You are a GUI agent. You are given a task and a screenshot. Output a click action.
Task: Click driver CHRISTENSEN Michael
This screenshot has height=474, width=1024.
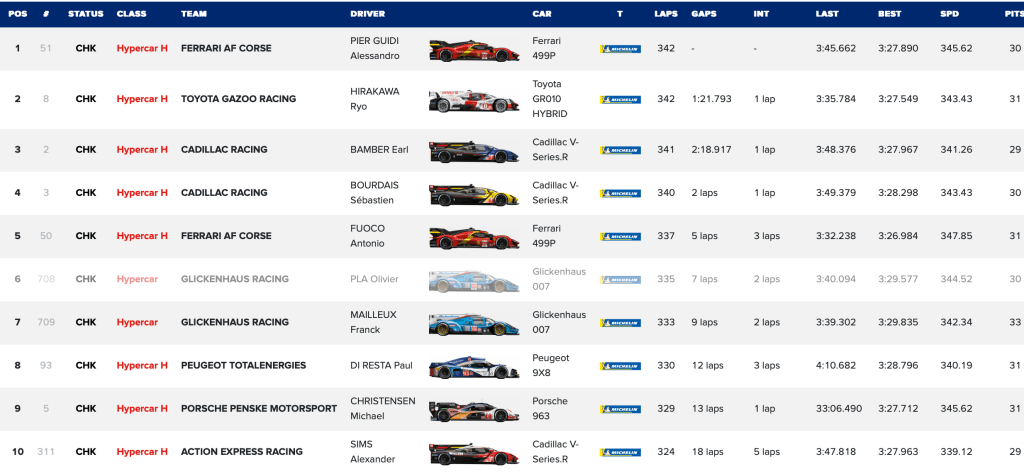[x=383, y=408]
